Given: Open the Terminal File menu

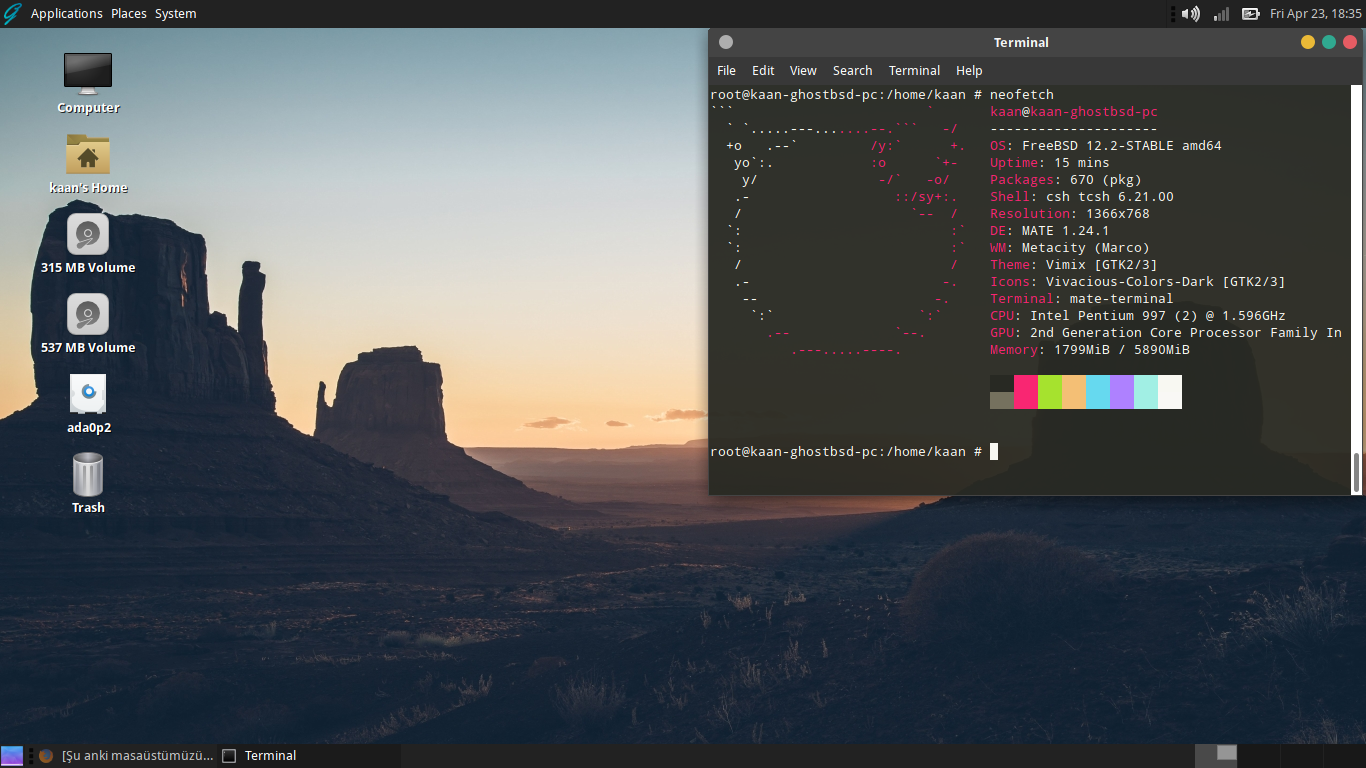Looking at the screenshot, I should click(727, 71).
